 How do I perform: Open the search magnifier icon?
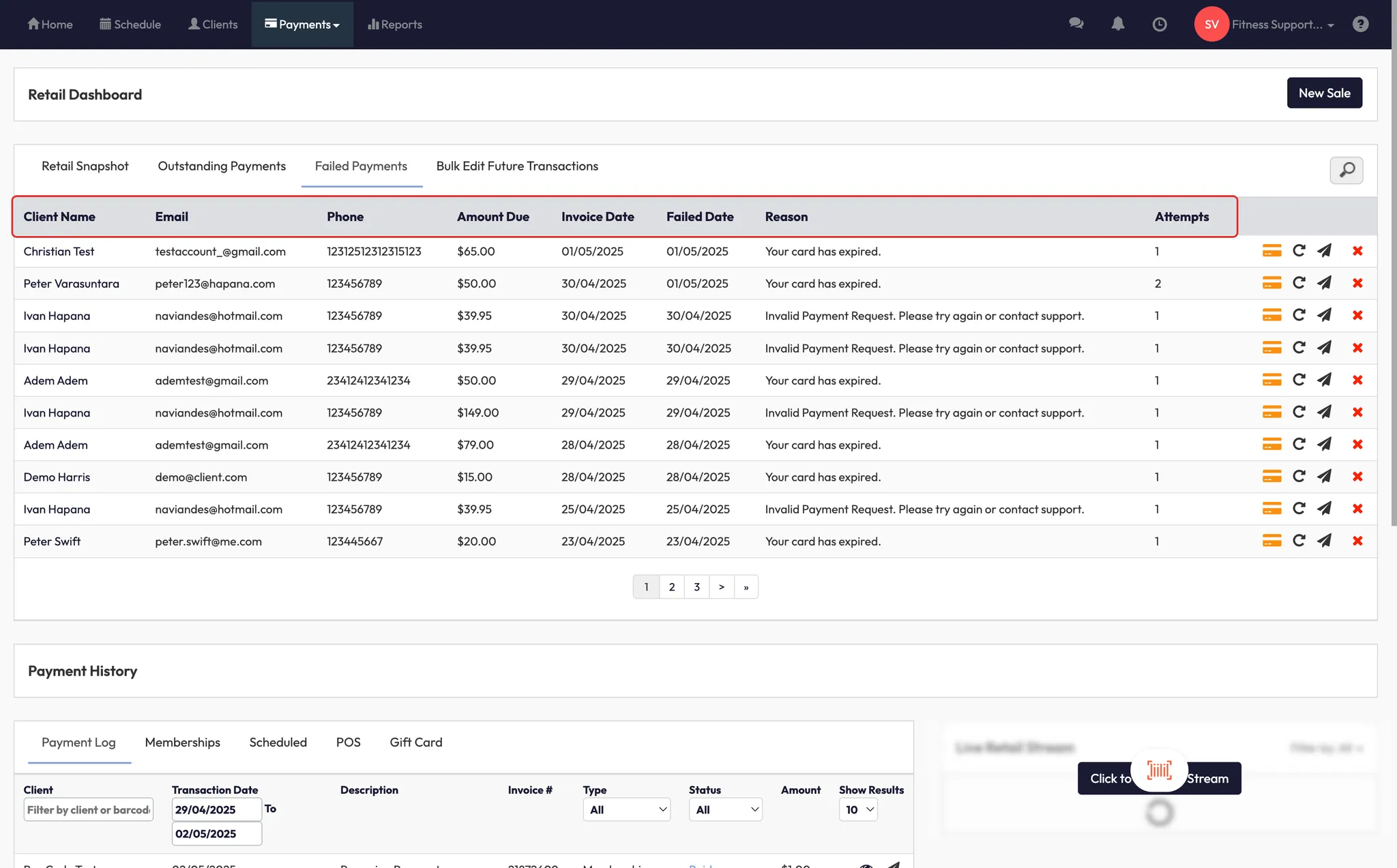coord(1347,170)
